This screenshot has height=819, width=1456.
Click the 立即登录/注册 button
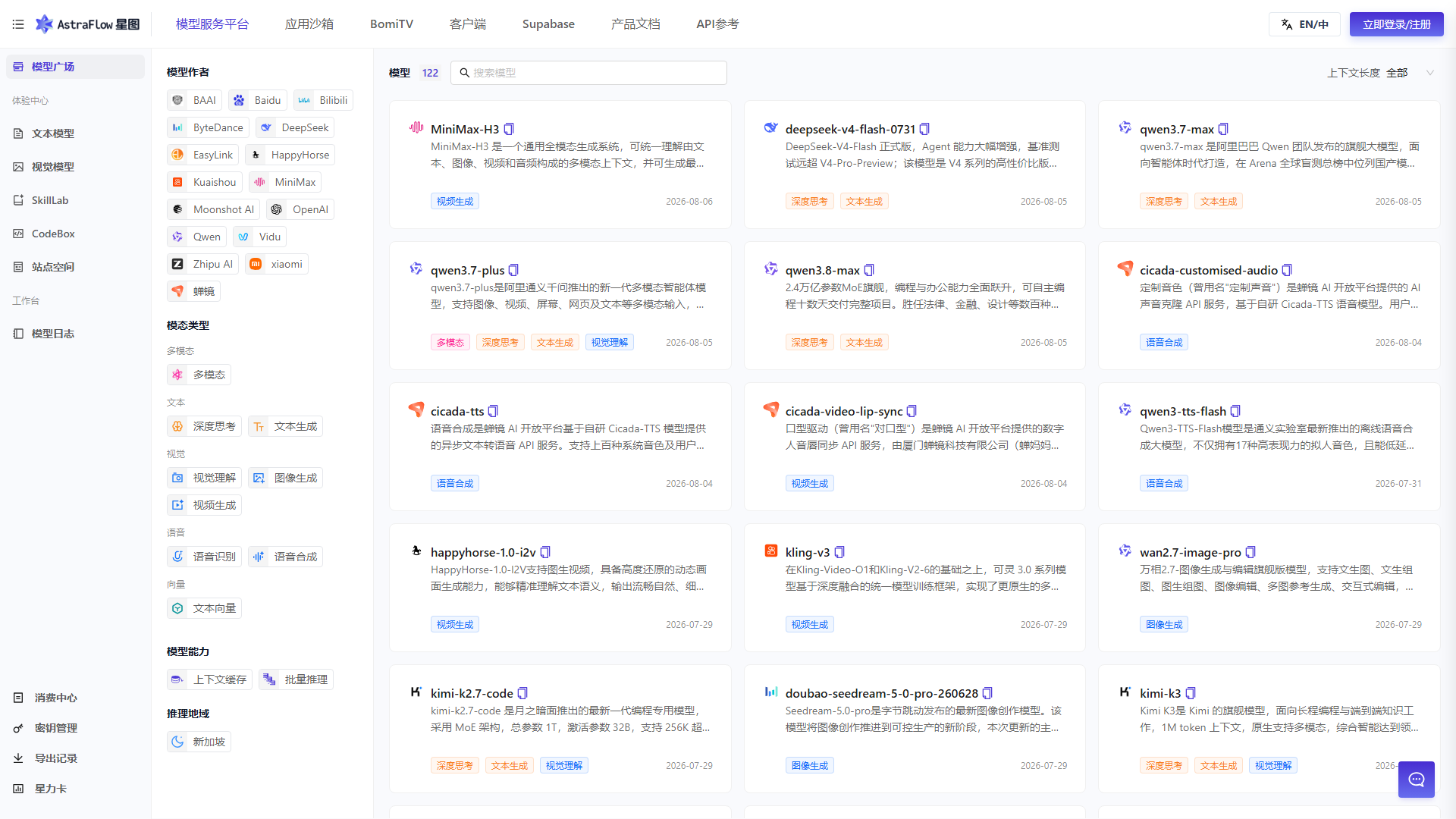[1397, 24]
